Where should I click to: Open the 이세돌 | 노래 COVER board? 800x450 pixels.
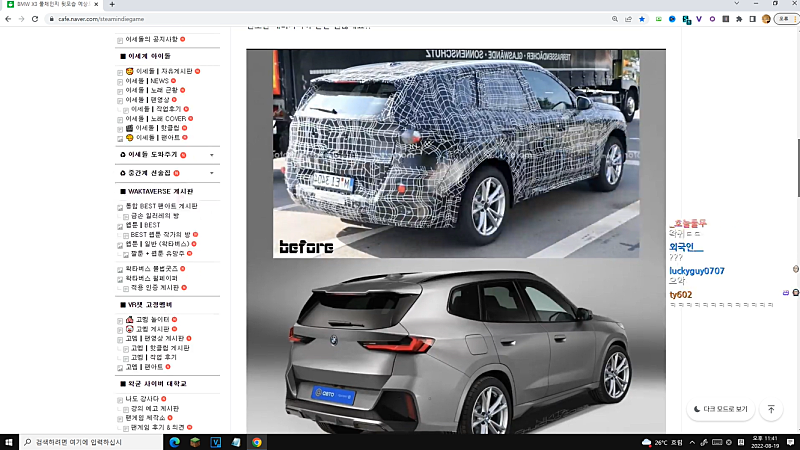(x=156, y=118)
